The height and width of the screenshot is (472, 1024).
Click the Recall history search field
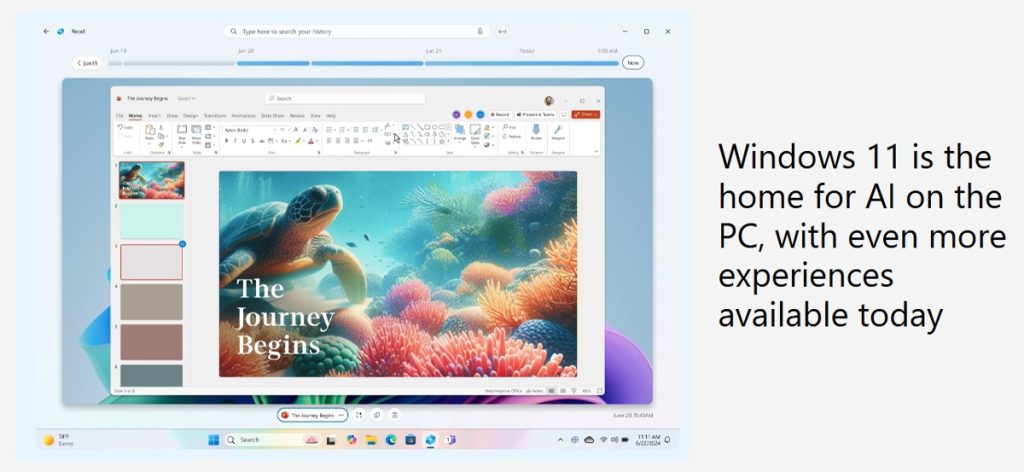tap(350, 31)
